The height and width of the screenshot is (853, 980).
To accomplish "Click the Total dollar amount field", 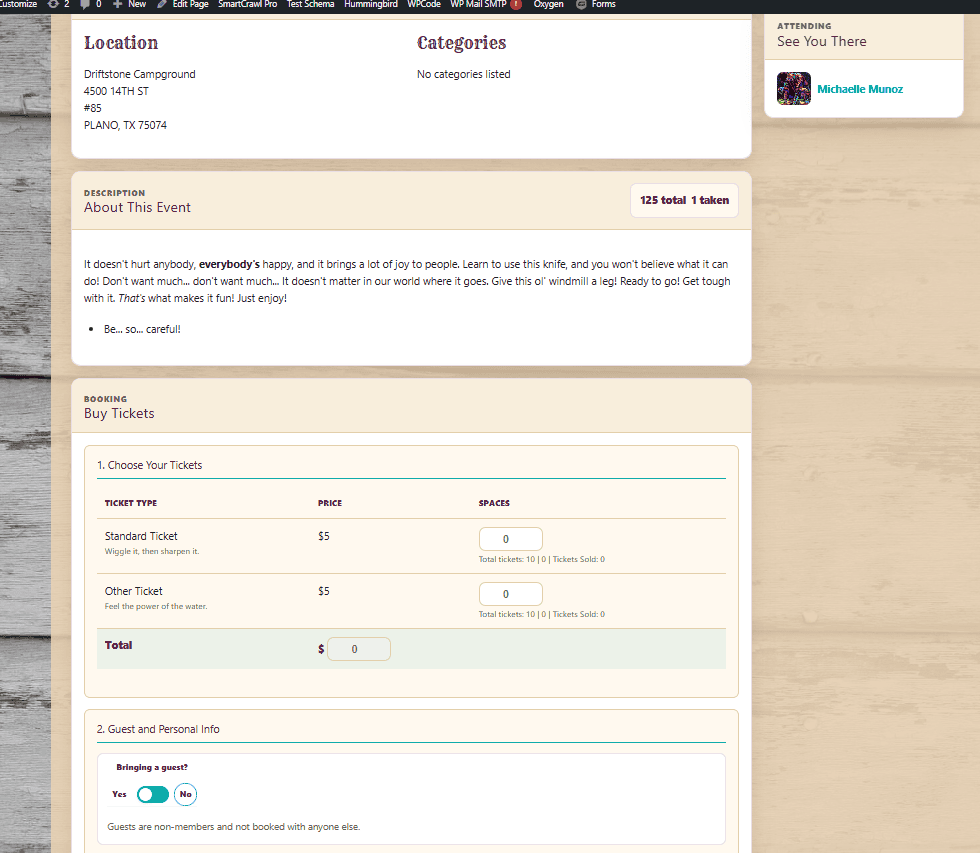I will coord(359,649).
